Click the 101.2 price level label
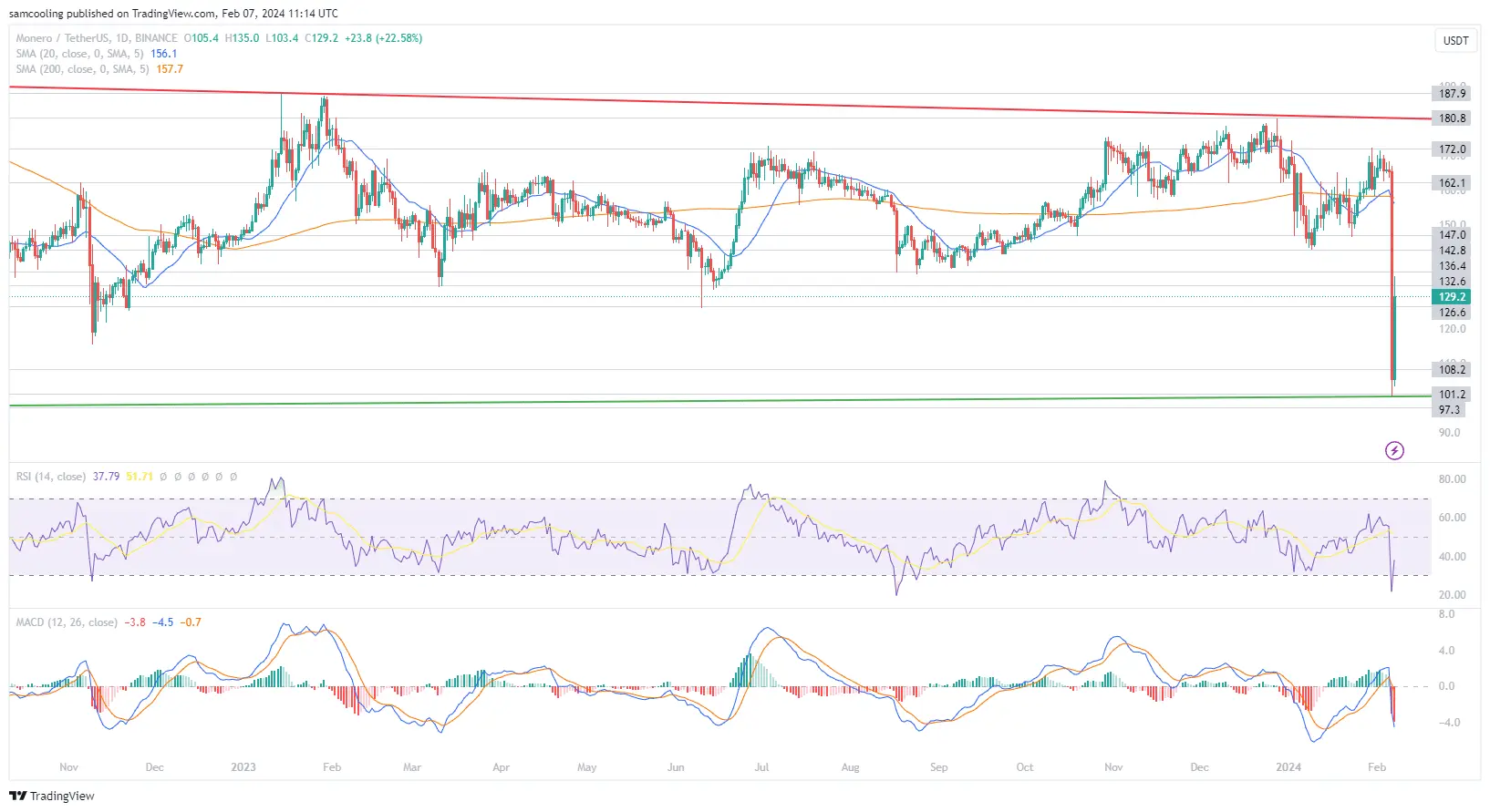 pyautogui.click(x=1452, y=395)
